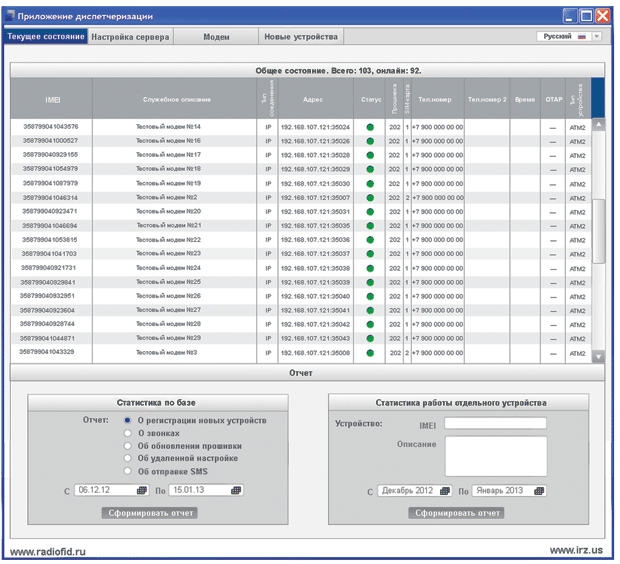Click scroll-up arrow of device table
The width and height of the screenshot is (620, 564).
599,125
